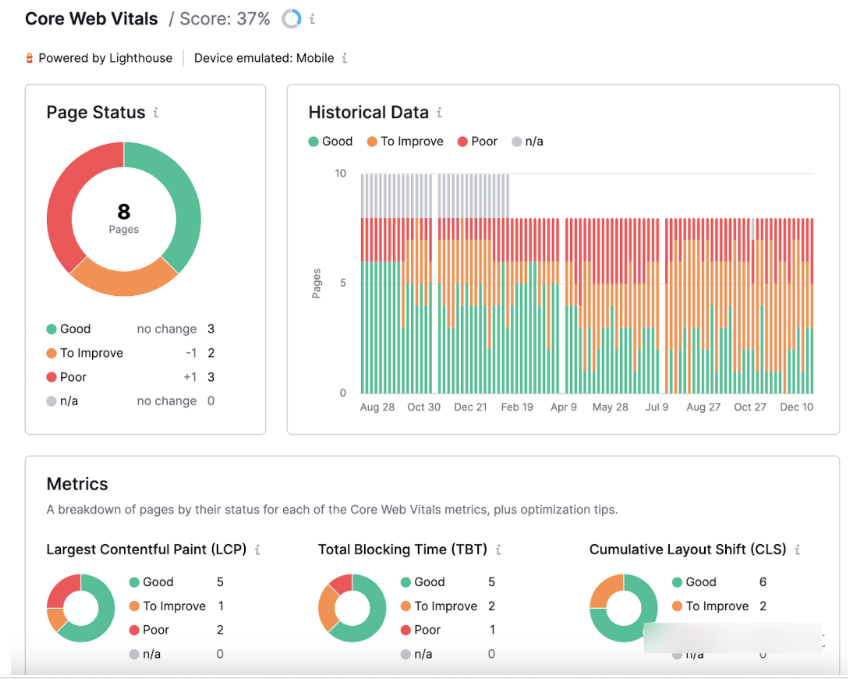Viewport: 848px width, 679px height.
Task: Click the Lighthouse icon beside Powered by Lighthouse
Action: 29,58
